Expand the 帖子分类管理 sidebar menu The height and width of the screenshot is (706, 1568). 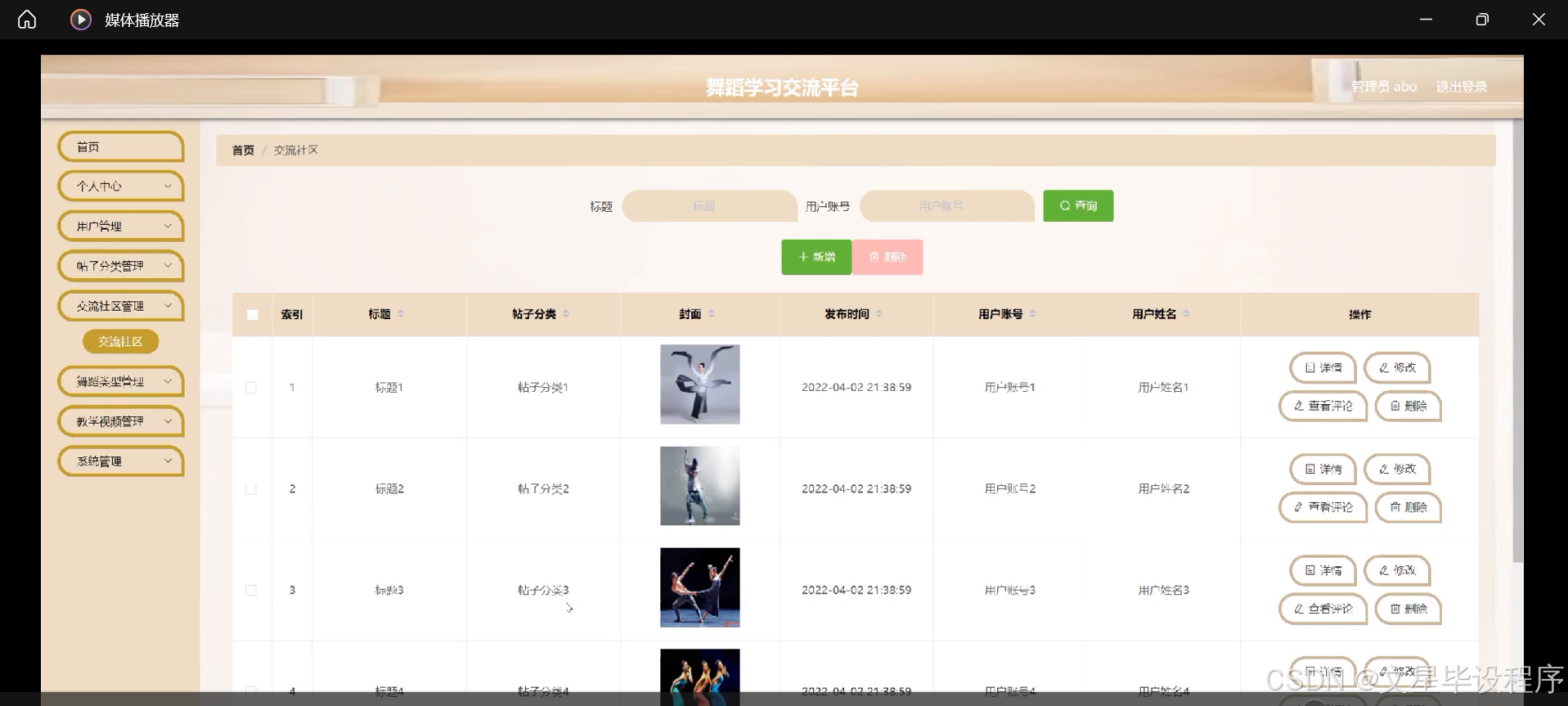click(121, 266)
